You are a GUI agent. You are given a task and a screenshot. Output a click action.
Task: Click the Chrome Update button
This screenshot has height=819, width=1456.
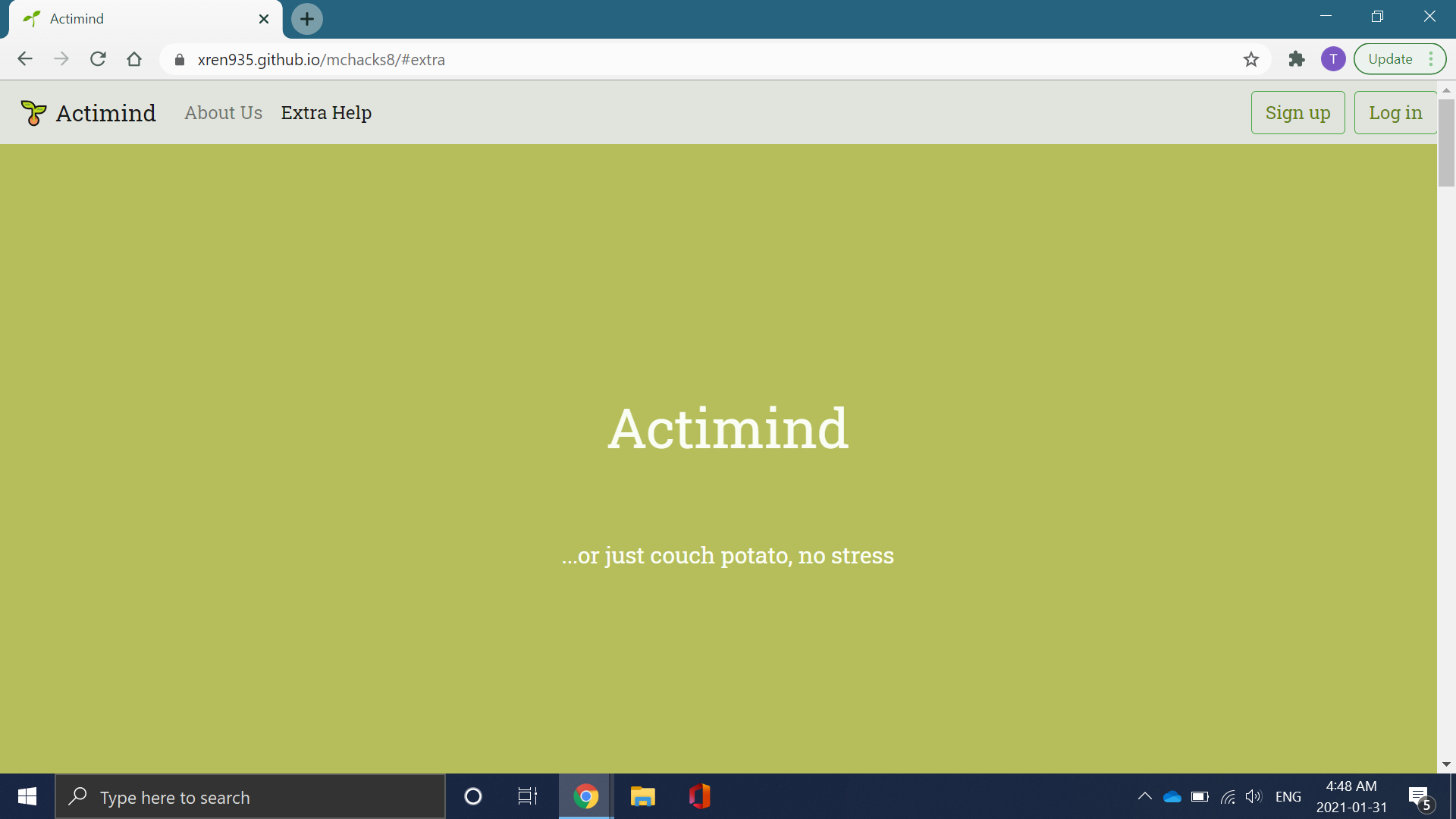click(x=1390, y=59)
